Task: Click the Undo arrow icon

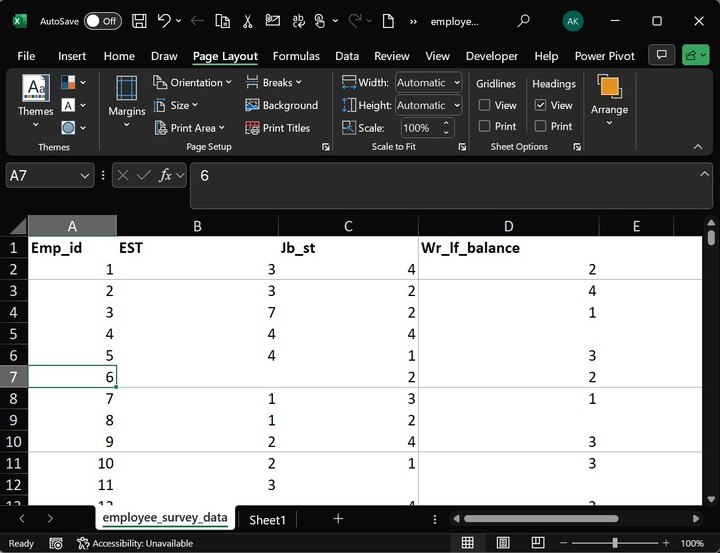Action: point(165,21)
